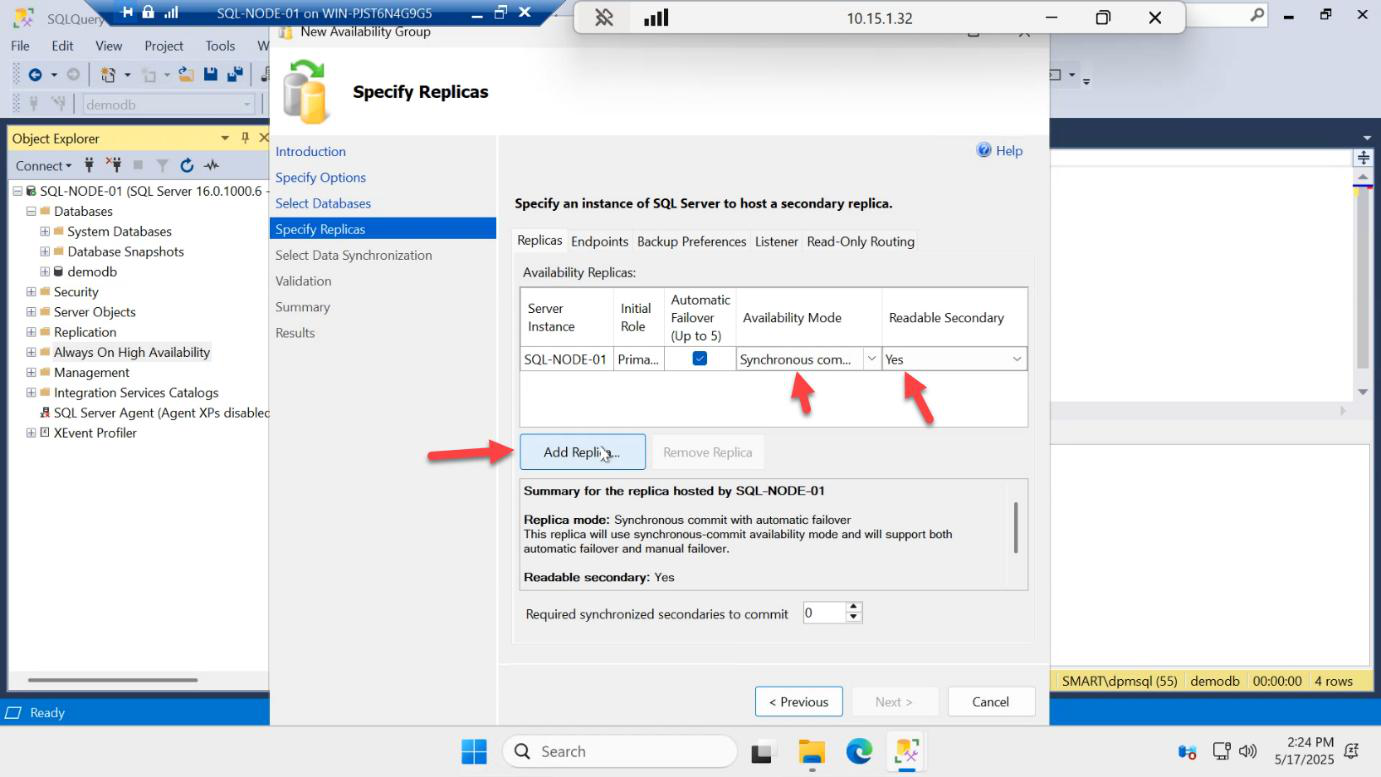
Task: Click the Navigate Backward arrow in SSMS toolbar
Action: click(x=35, y=74)
